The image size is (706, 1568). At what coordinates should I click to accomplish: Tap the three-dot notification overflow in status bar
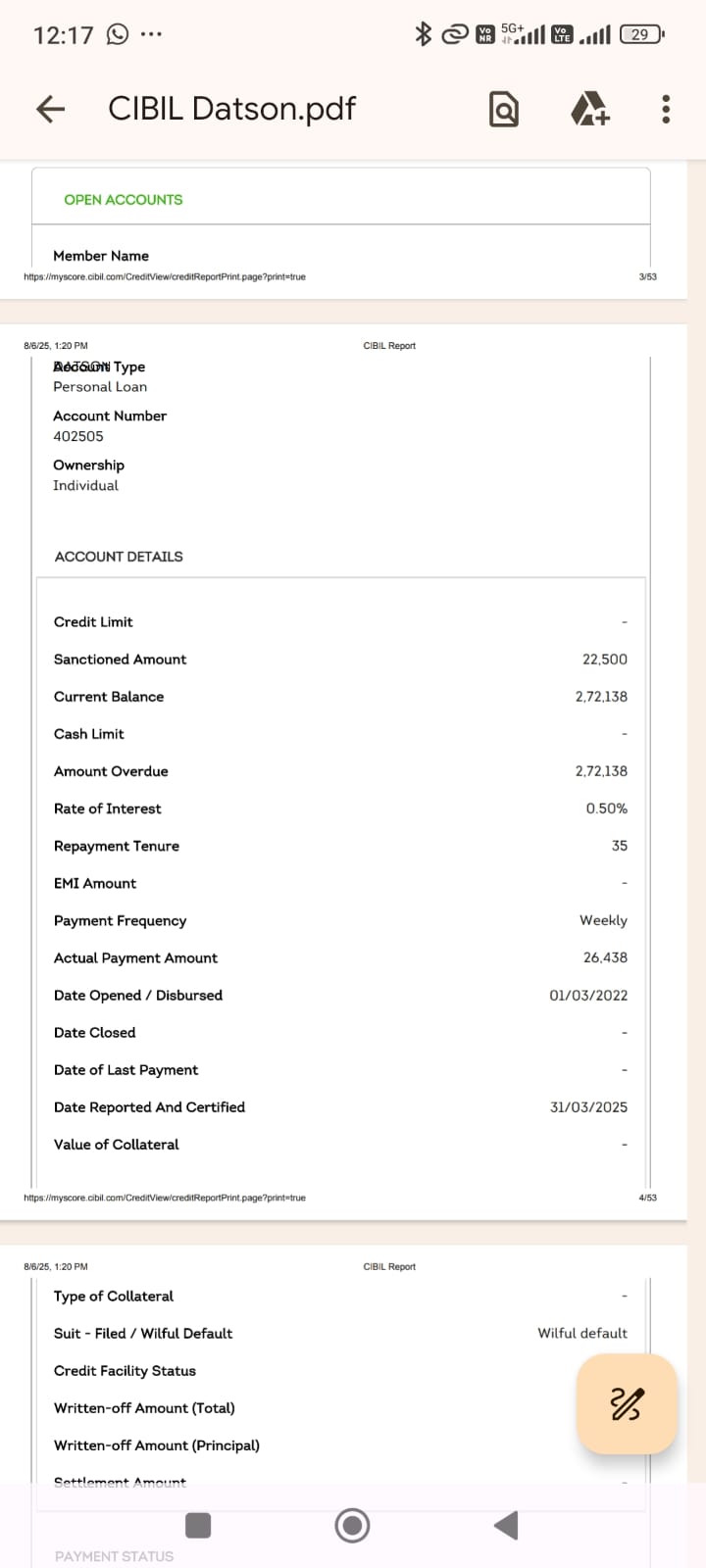pyautogui.click(x=151, y=34)
